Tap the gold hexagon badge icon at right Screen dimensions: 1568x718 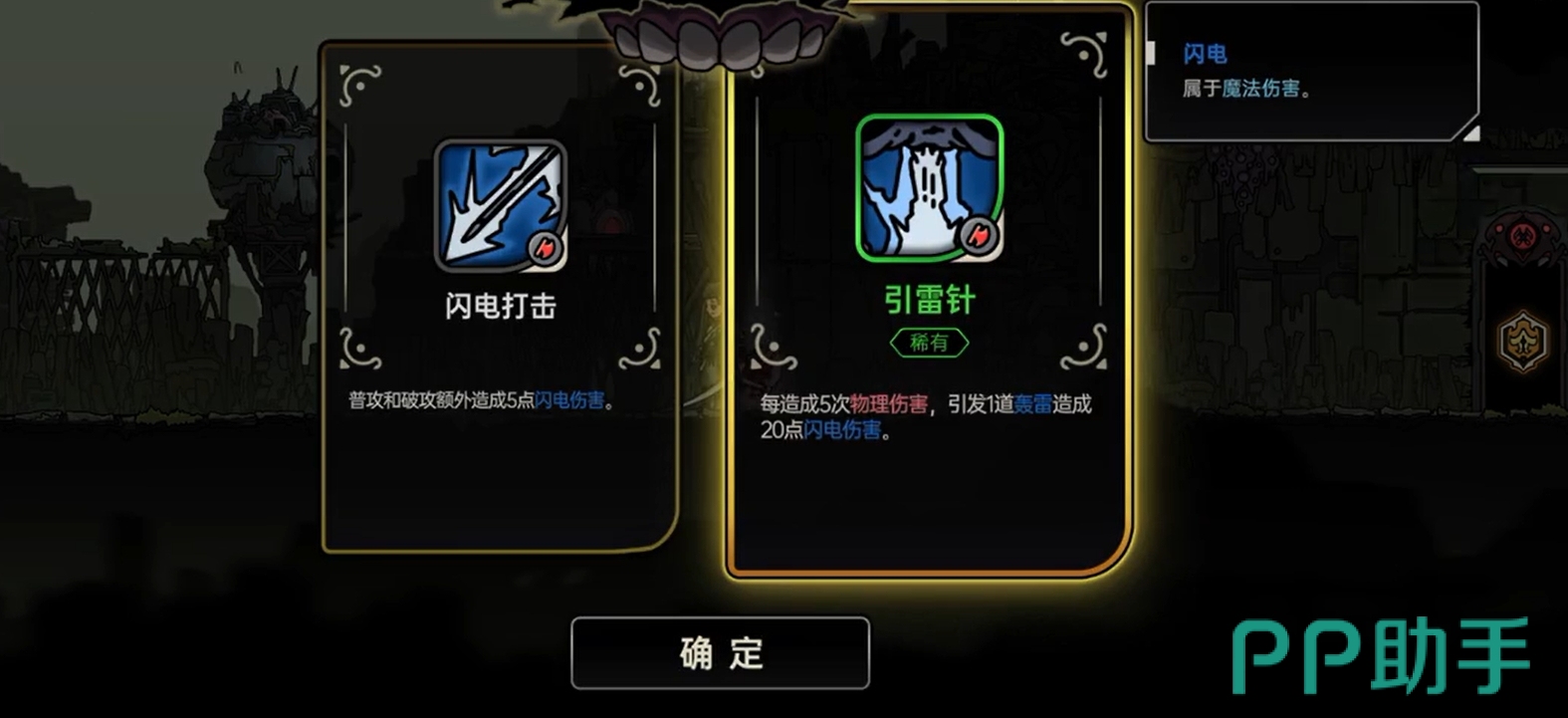[1524, 342]
